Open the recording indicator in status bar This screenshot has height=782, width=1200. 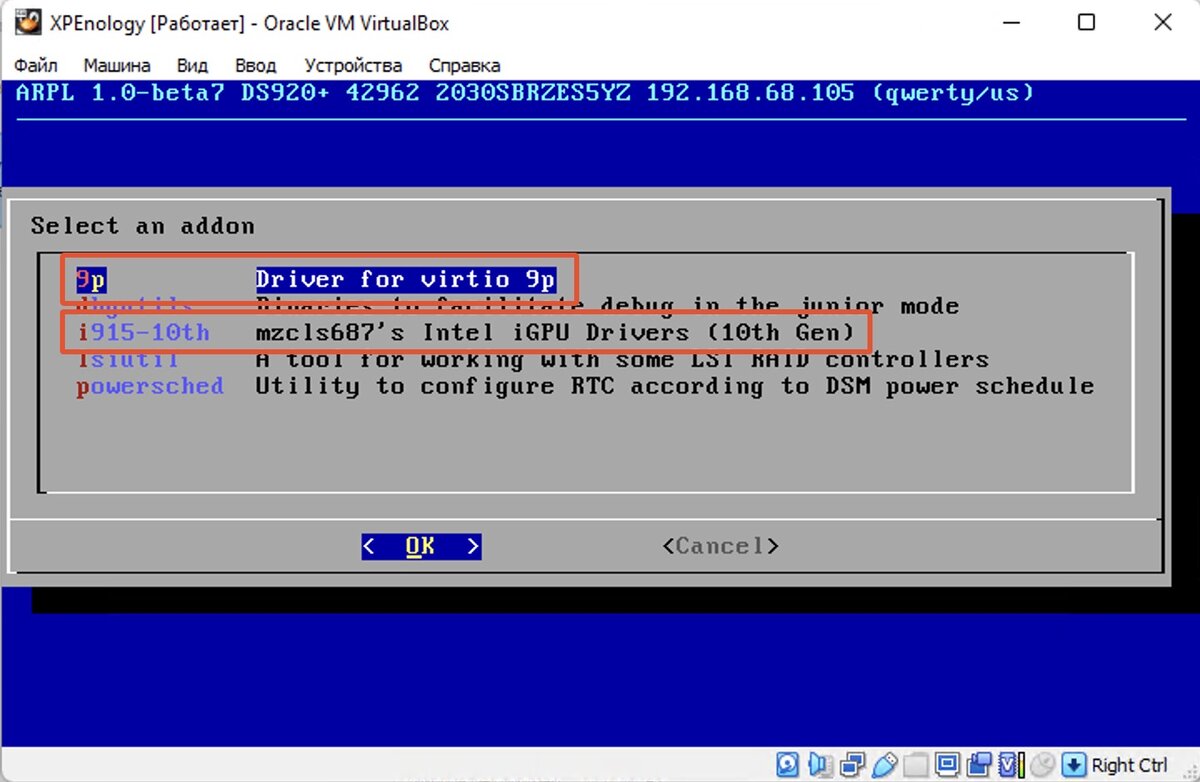[979, 765]
